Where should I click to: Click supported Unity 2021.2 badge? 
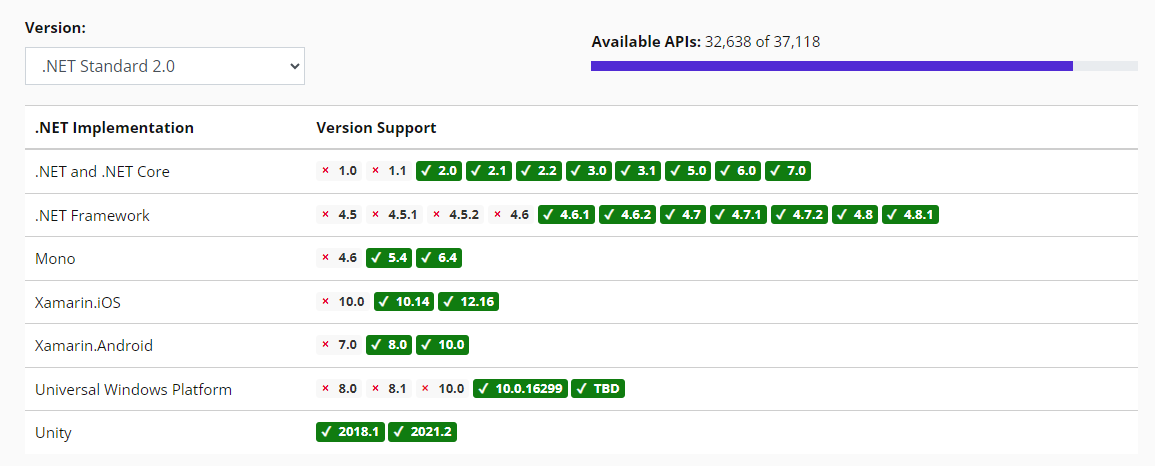point(423,432)
